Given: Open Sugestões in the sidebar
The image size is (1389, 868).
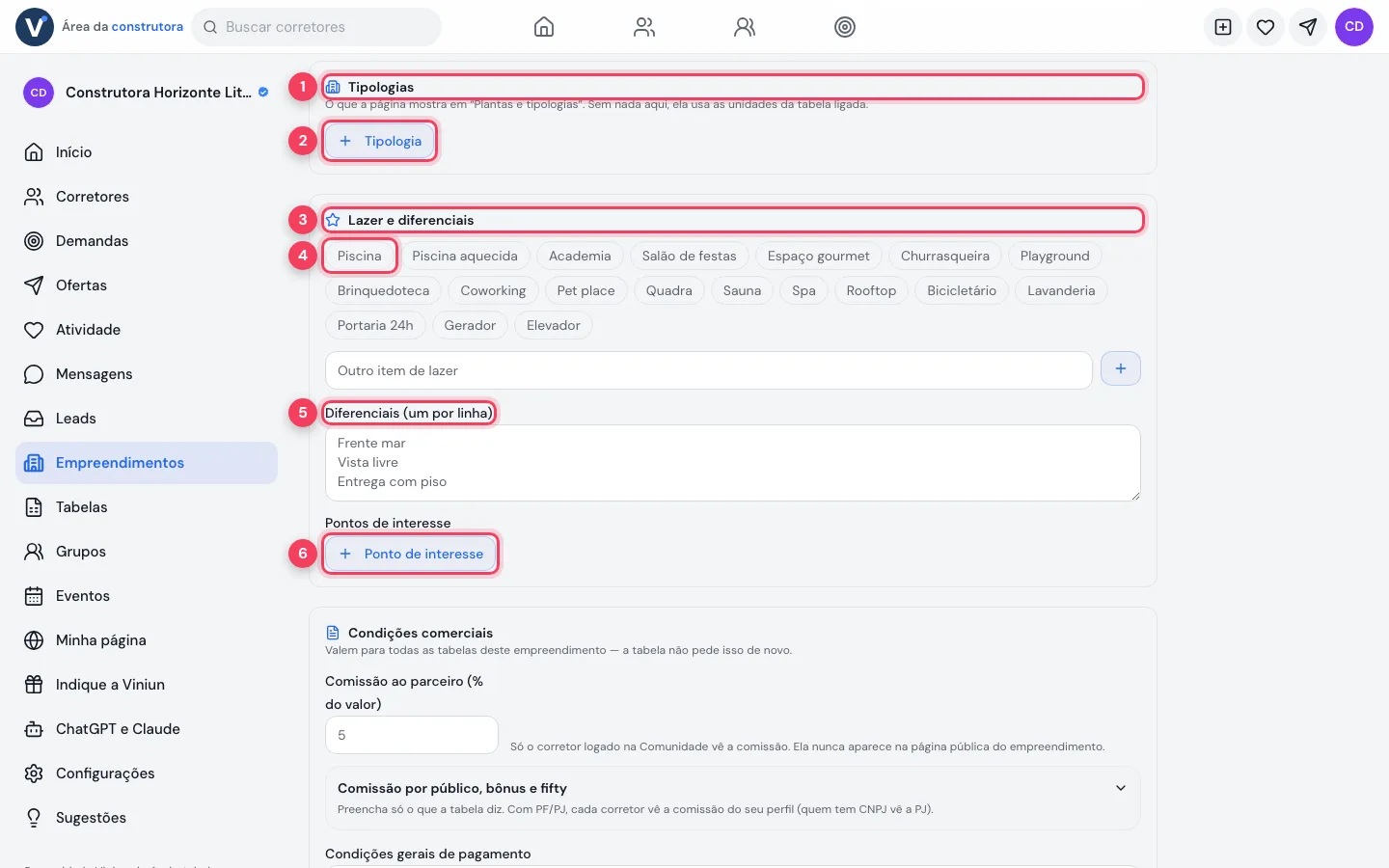Looking at the screenshot, I should click(147, 818).
